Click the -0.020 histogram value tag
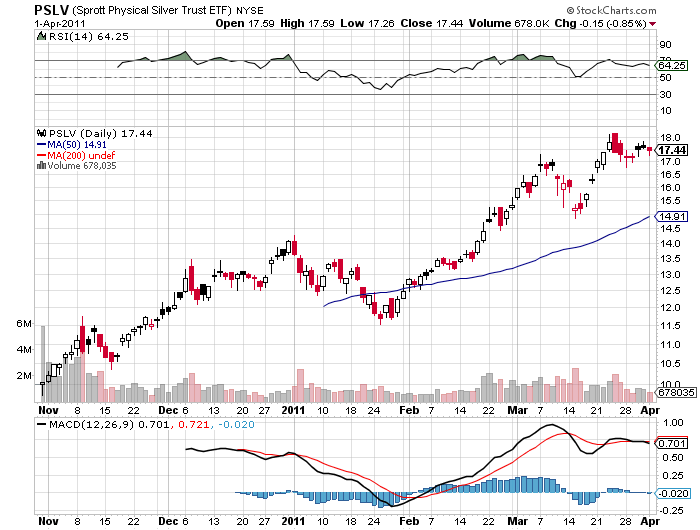This screenshot has height=530, width=700. [x=672, y=493]
